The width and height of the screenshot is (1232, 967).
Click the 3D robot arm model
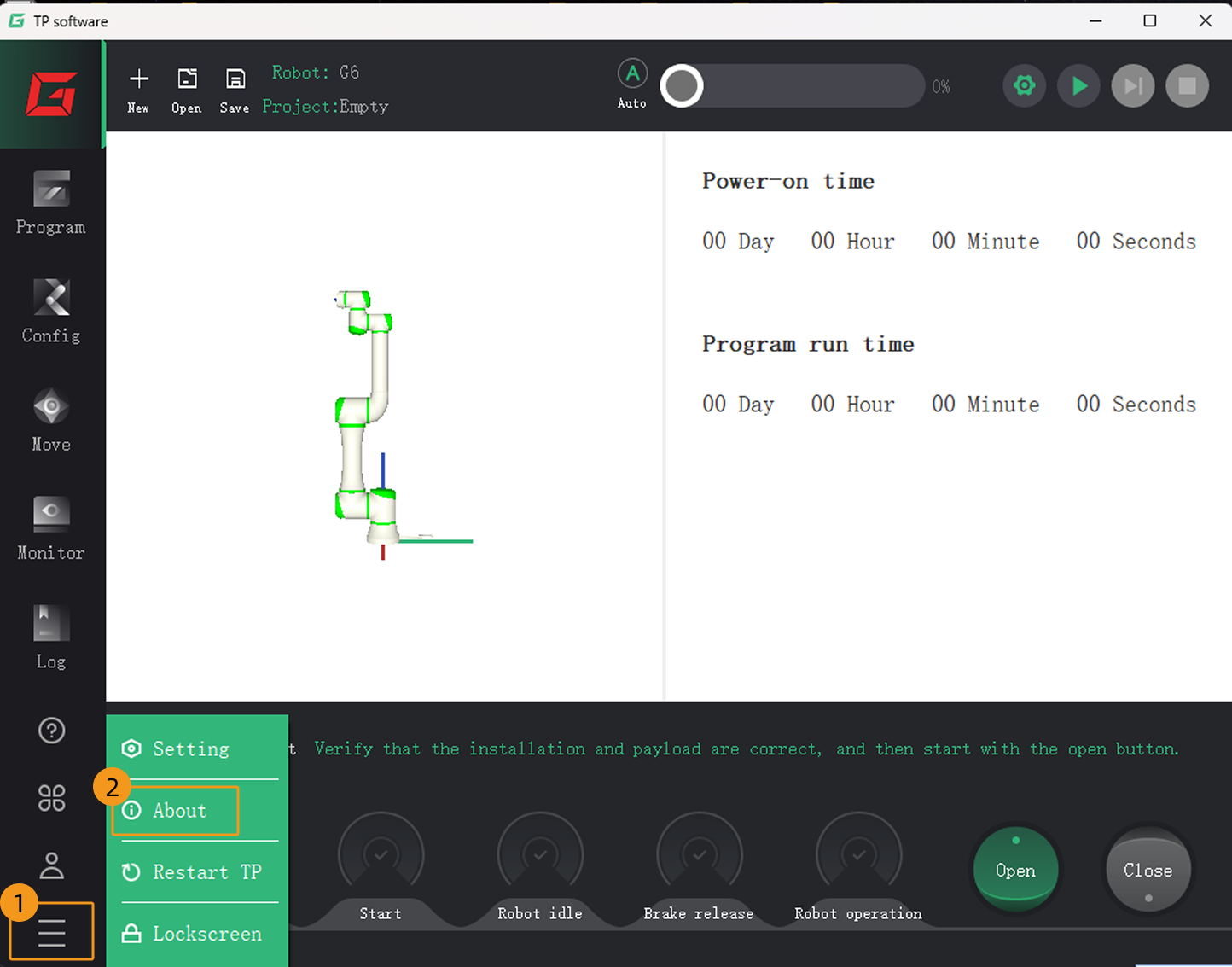367,418
